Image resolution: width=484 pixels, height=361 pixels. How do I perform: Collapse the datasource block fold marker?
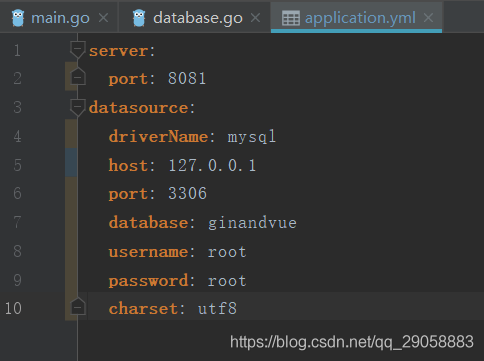tap(78, 107)
